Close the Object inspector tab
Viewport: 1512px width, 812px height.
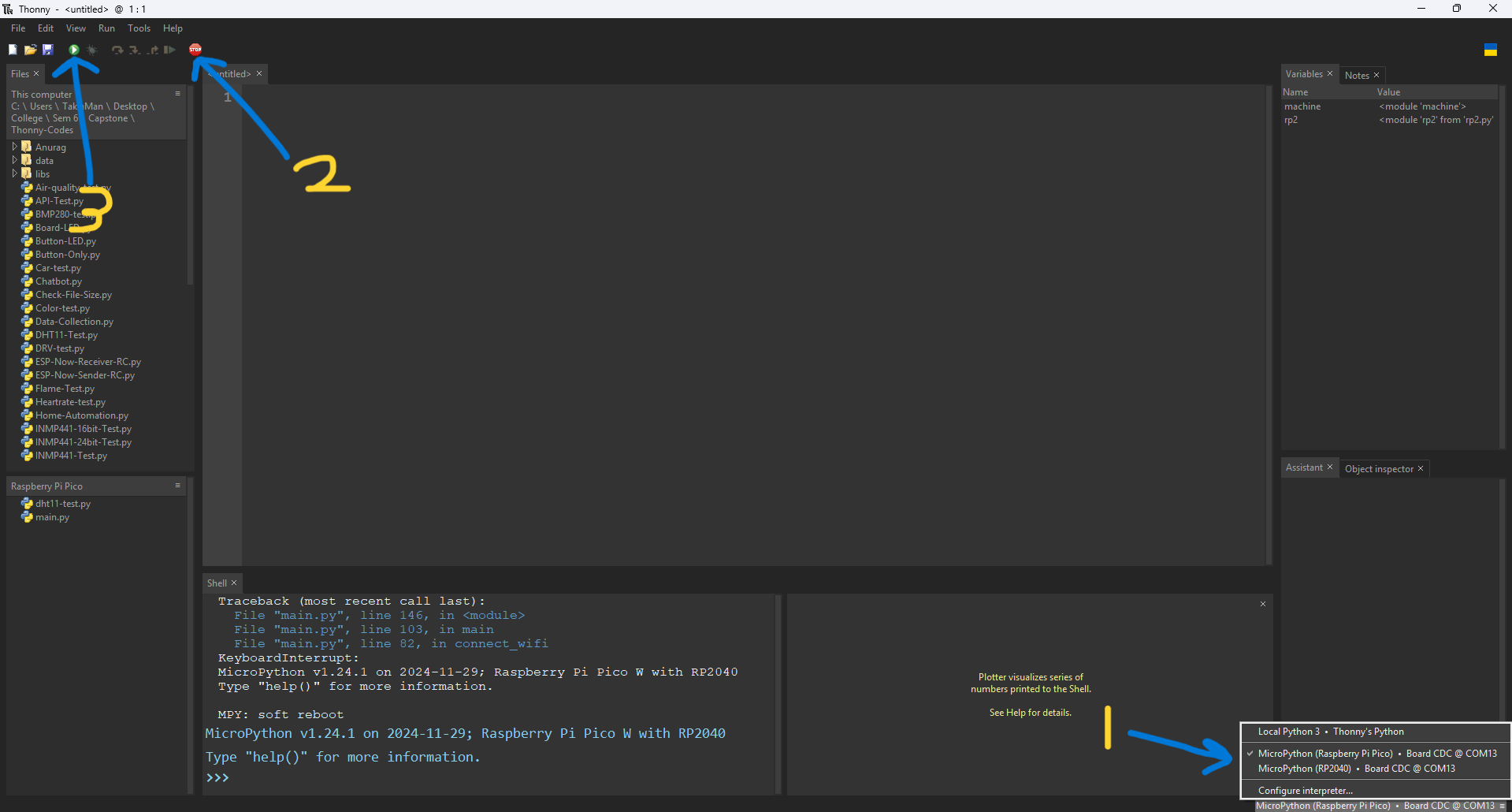pos(1421,469)
